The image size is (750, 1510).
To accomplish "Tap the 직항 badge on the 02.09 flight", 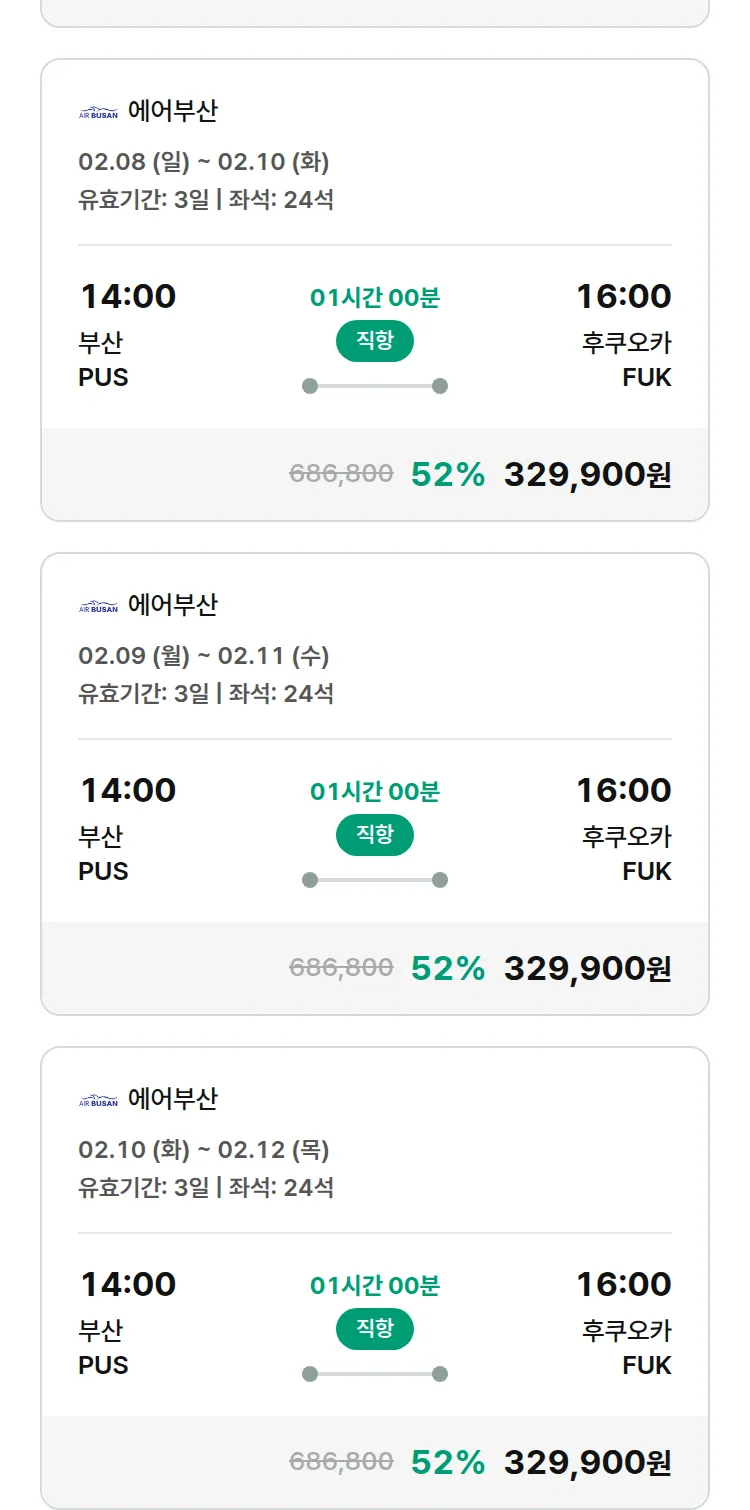I will coord(375,835).
